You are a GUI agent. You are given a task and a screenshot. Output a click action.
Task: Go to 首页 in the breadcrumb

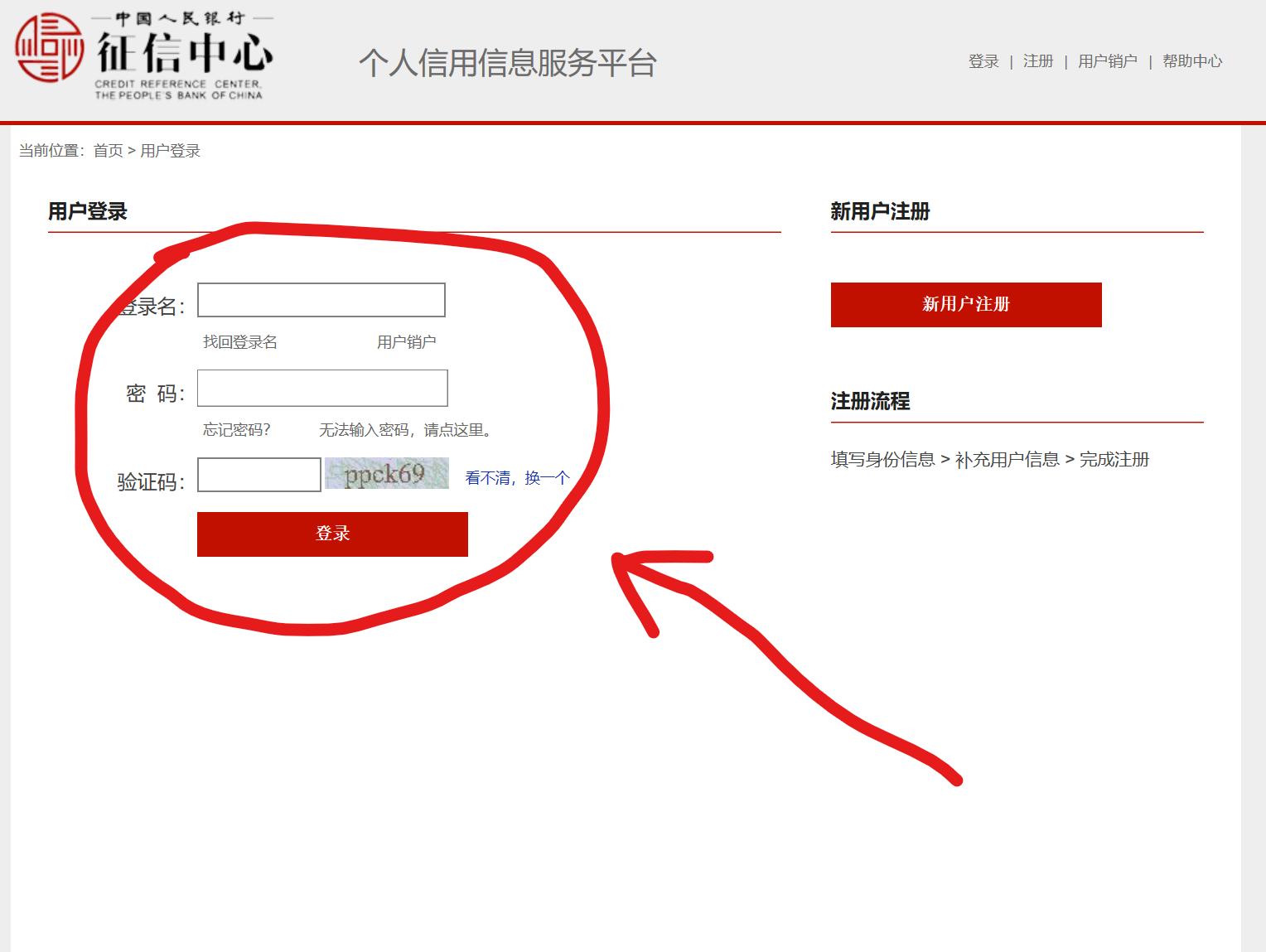click(108, 151)
